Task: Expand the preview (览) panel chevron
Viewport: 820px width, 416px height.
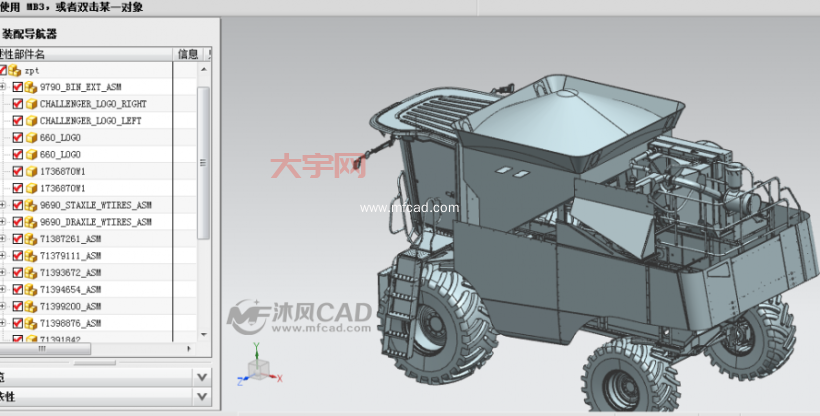Action: (x=202, y=377)
